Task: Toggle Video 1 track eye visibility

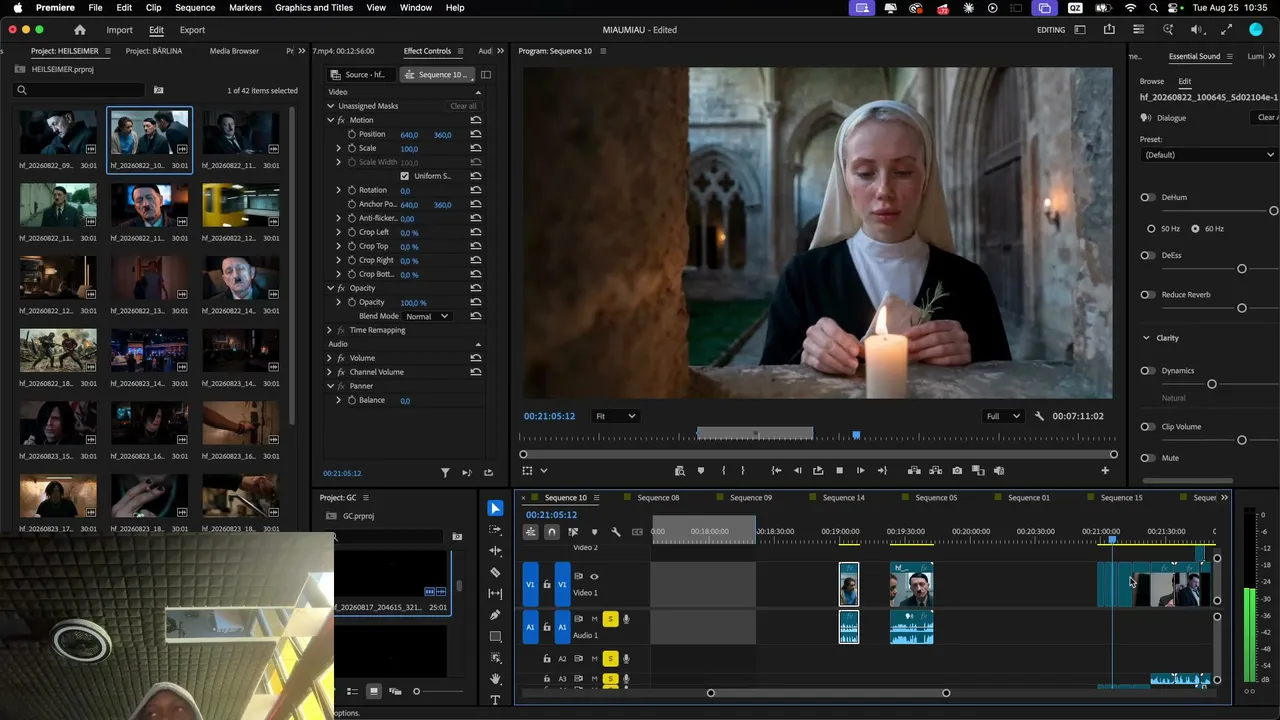Action: 594,576
